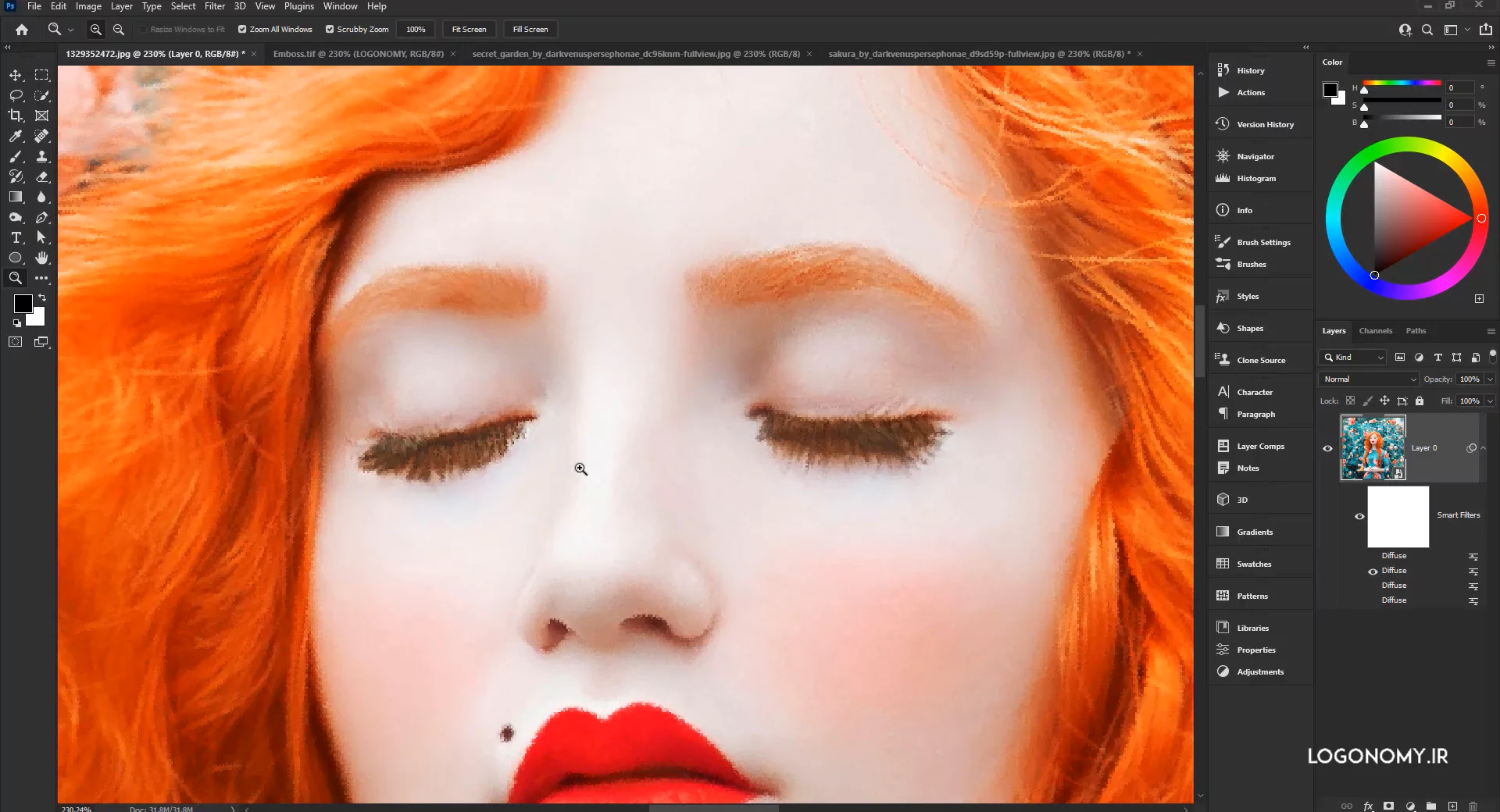Viewport: 1500px width, 812px height.
Task: Select the Eyedropper tool
Action: pos(16,136)
